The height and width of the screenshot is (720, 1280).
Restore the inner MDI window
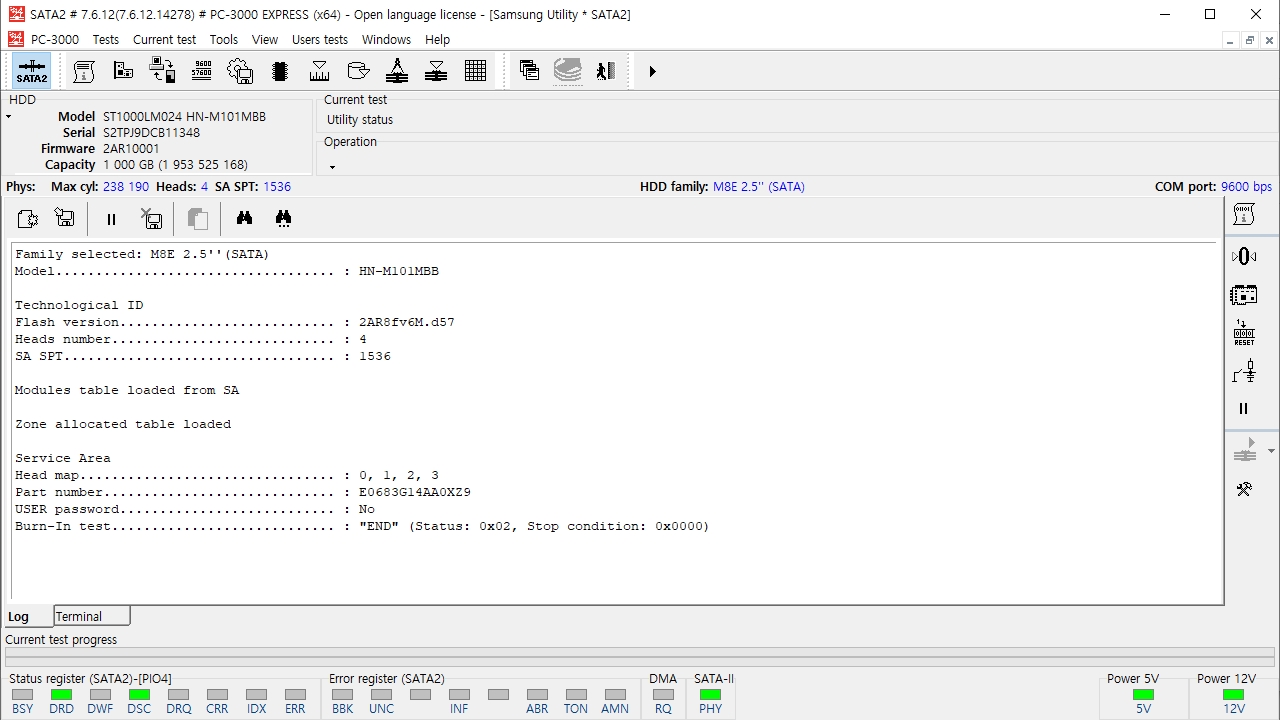point(1250,40)
